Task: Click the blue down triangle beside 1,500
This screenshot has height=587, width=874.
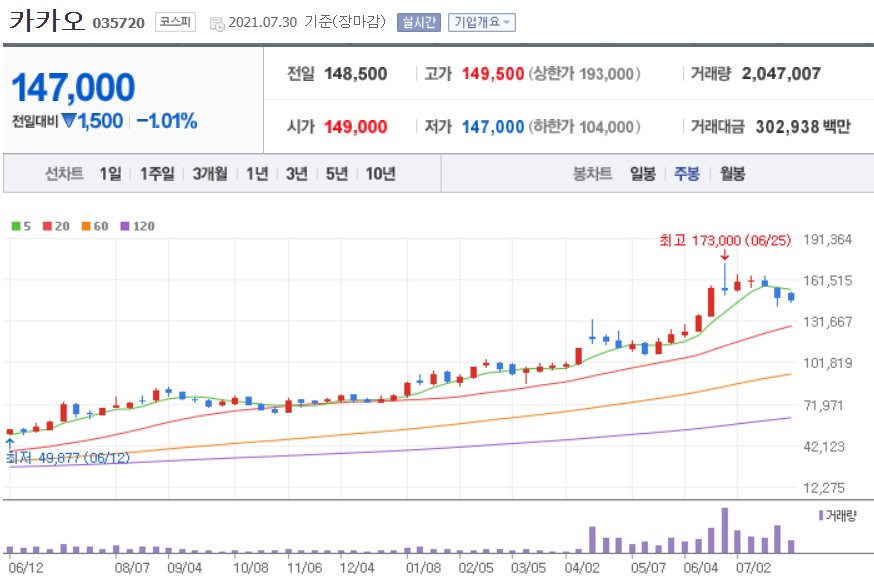Action: click(x=69, y=120)
